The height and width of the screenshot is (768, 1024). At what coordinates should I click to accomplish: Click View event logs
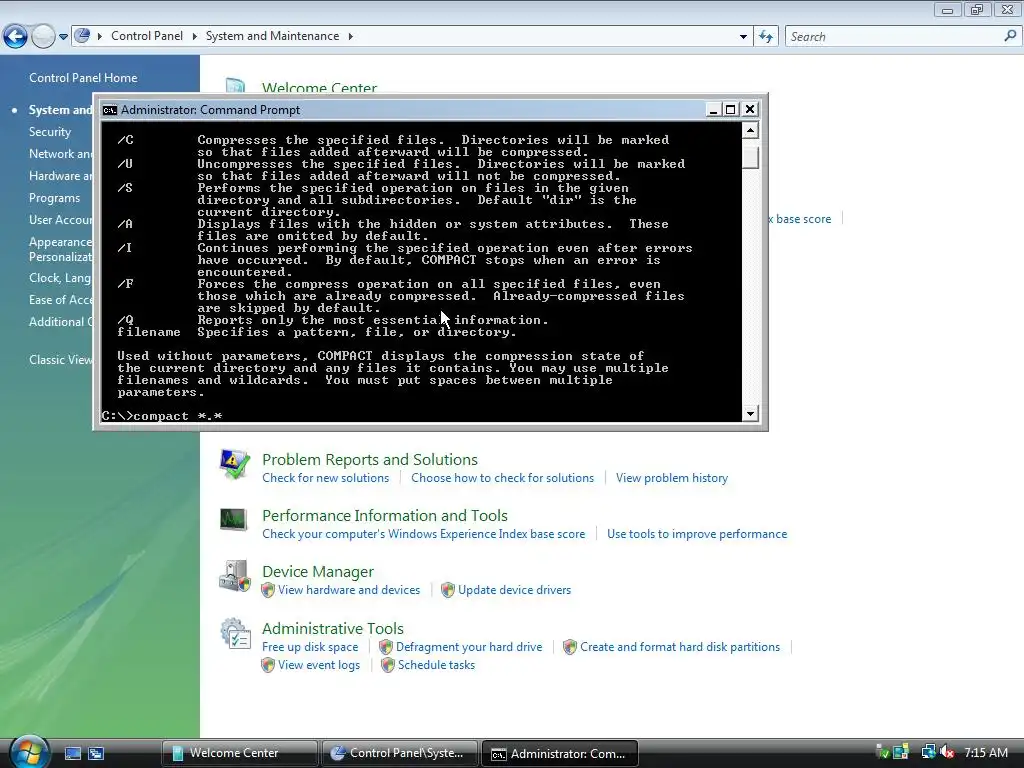[319, 665]
